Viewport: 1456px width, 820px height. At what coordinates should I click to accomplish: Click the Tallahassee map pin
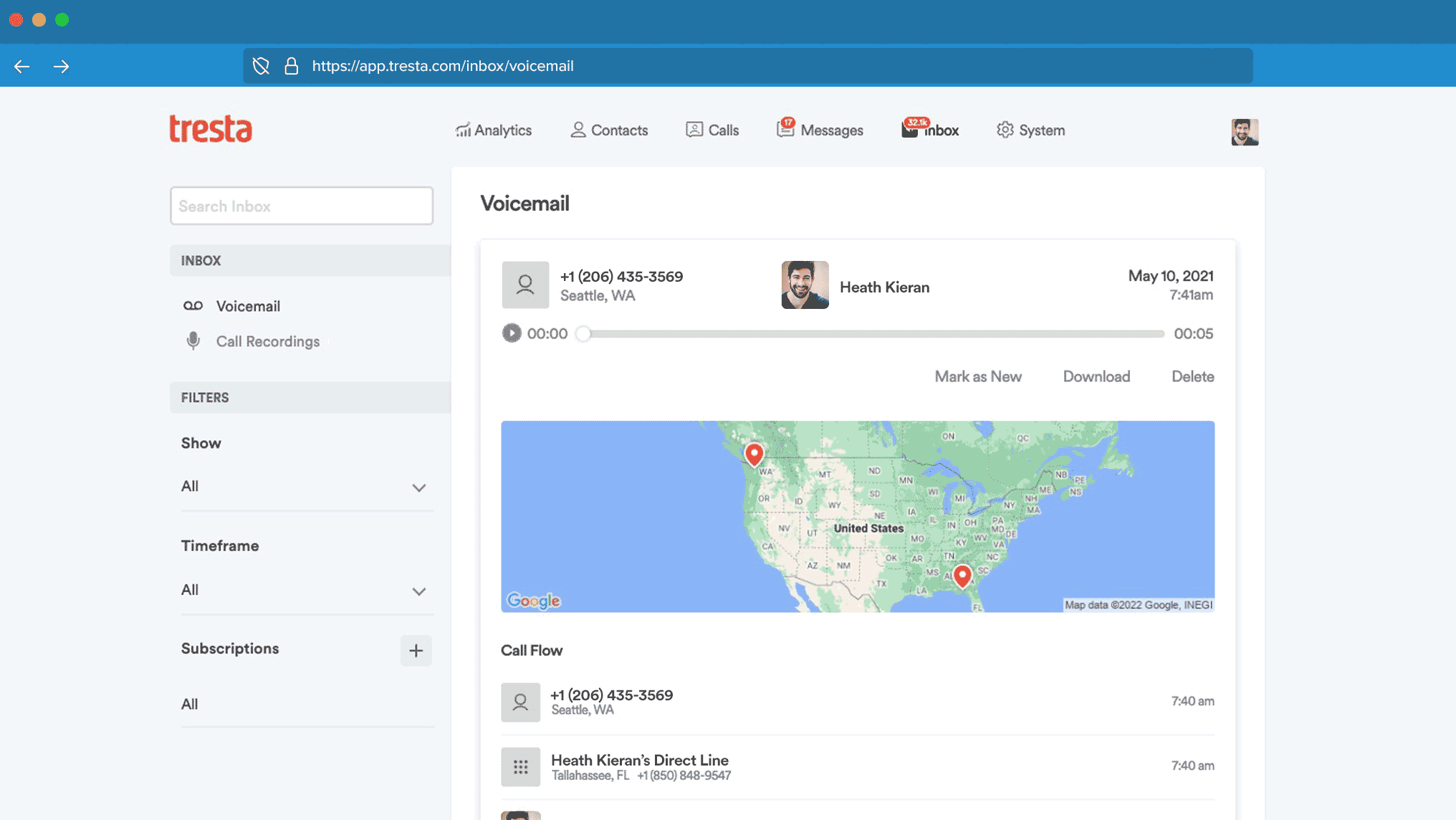[962, 576]
